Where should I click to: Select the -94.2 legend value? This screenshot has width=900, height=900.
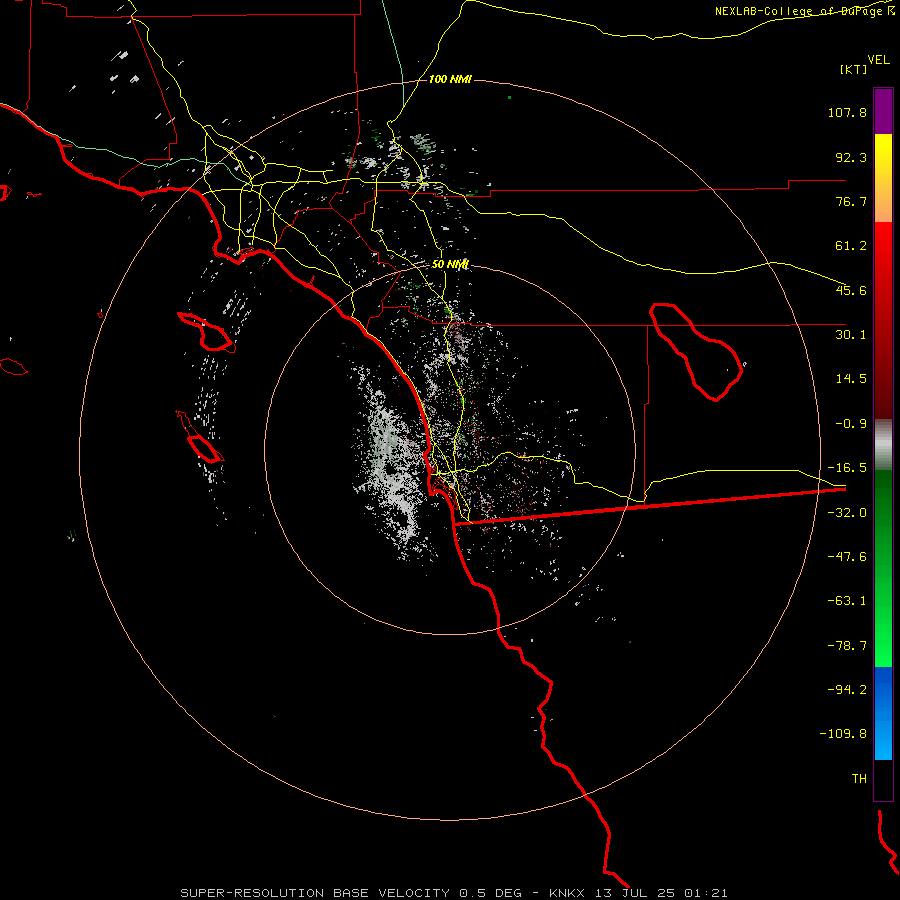point(847,690)
